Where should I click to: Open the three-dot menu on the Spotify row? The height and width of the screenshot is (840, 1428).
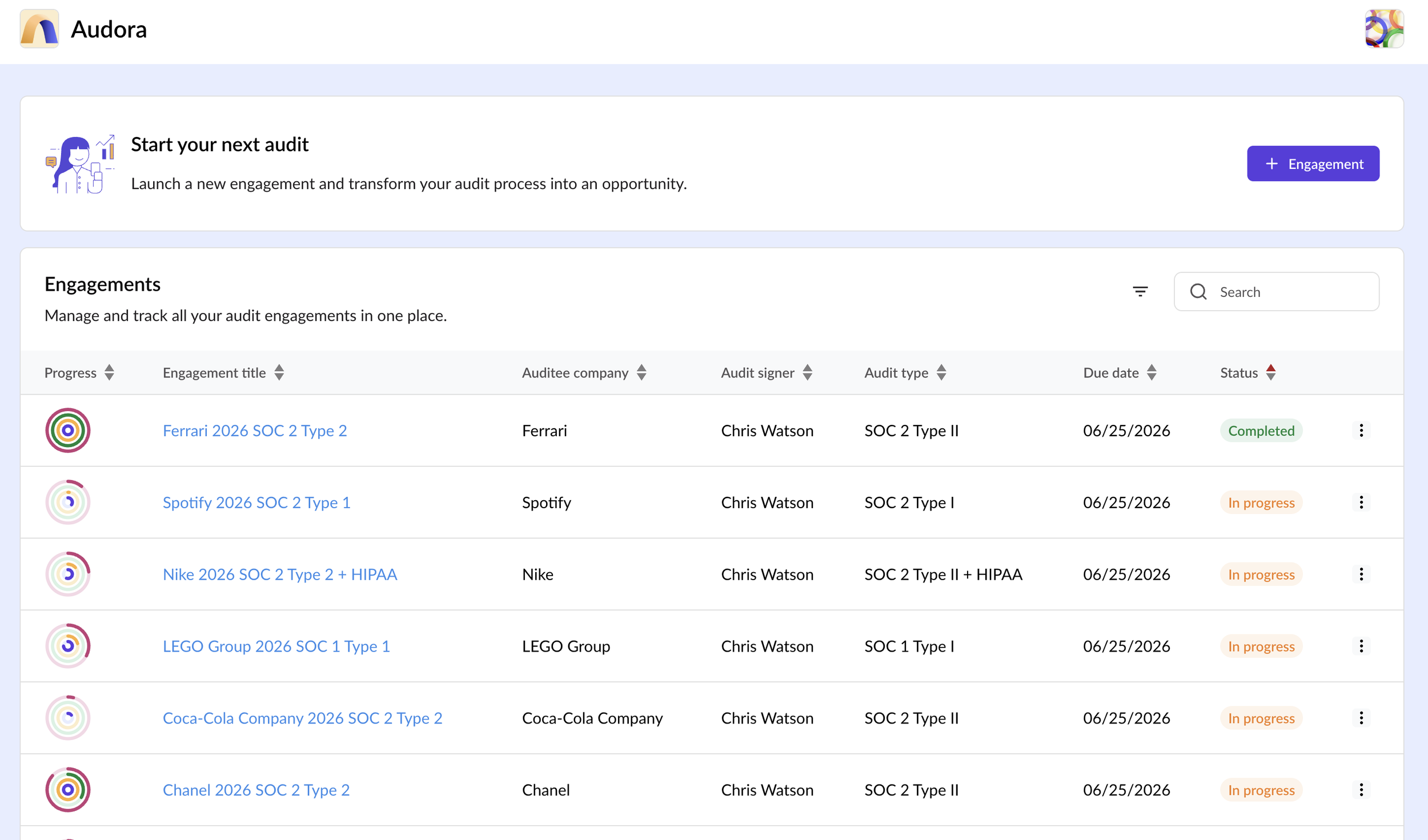tap(1362, 503)
